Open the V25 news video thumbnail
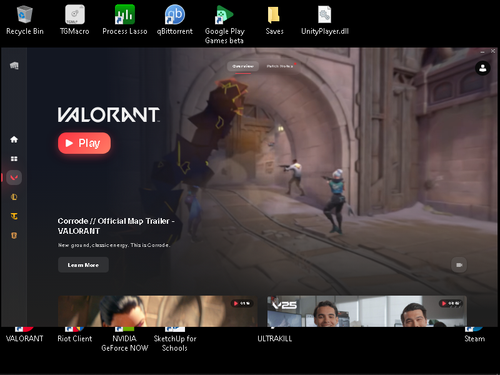Viewport: 500px width, 375px height. (367, 311)
